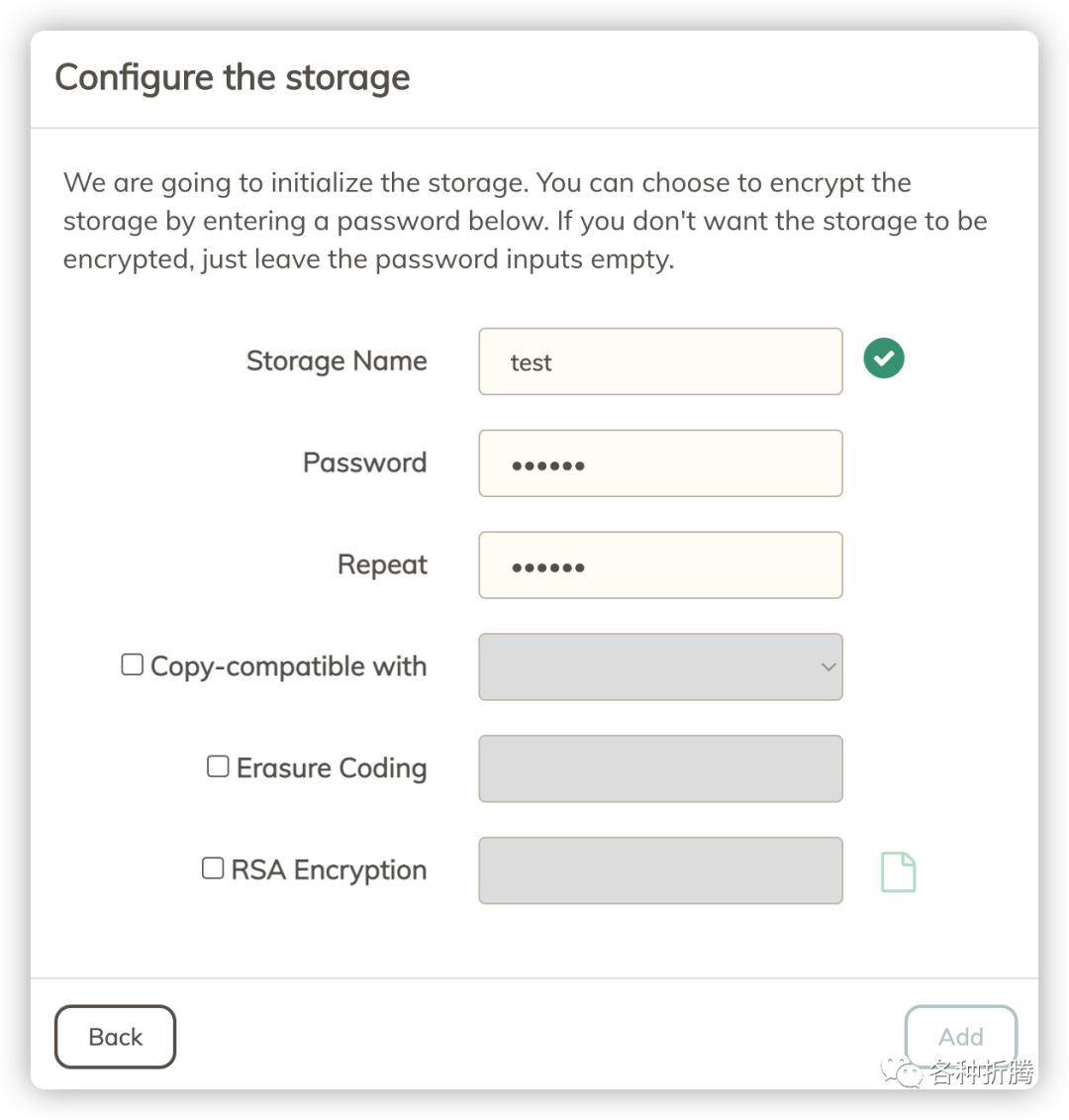
Task: Enable the Copy-compatible with checkbox
Action: (132, 664)
